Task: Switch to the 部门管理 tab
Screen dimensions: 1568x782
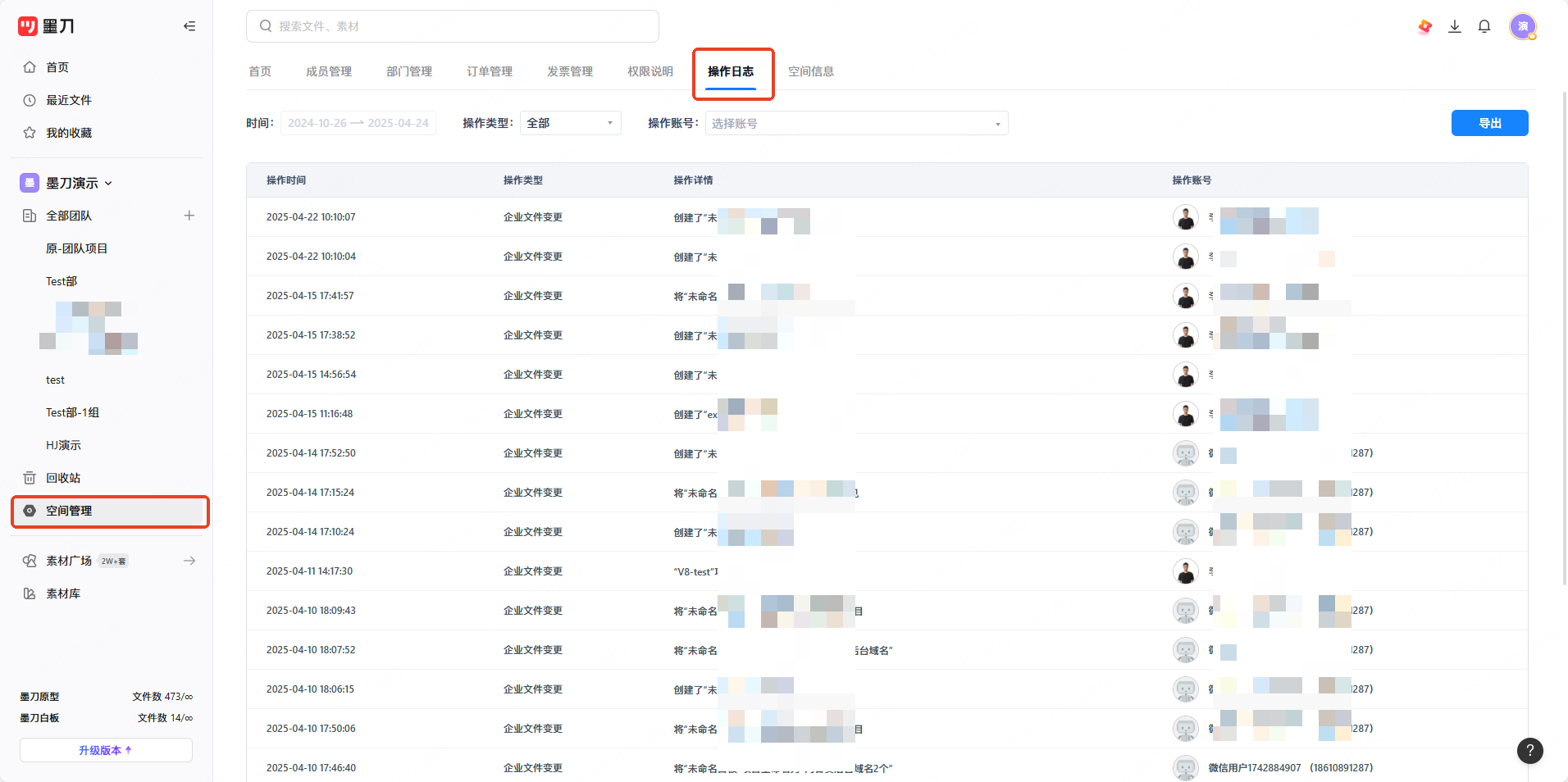Action: click(x=409, y=71)
